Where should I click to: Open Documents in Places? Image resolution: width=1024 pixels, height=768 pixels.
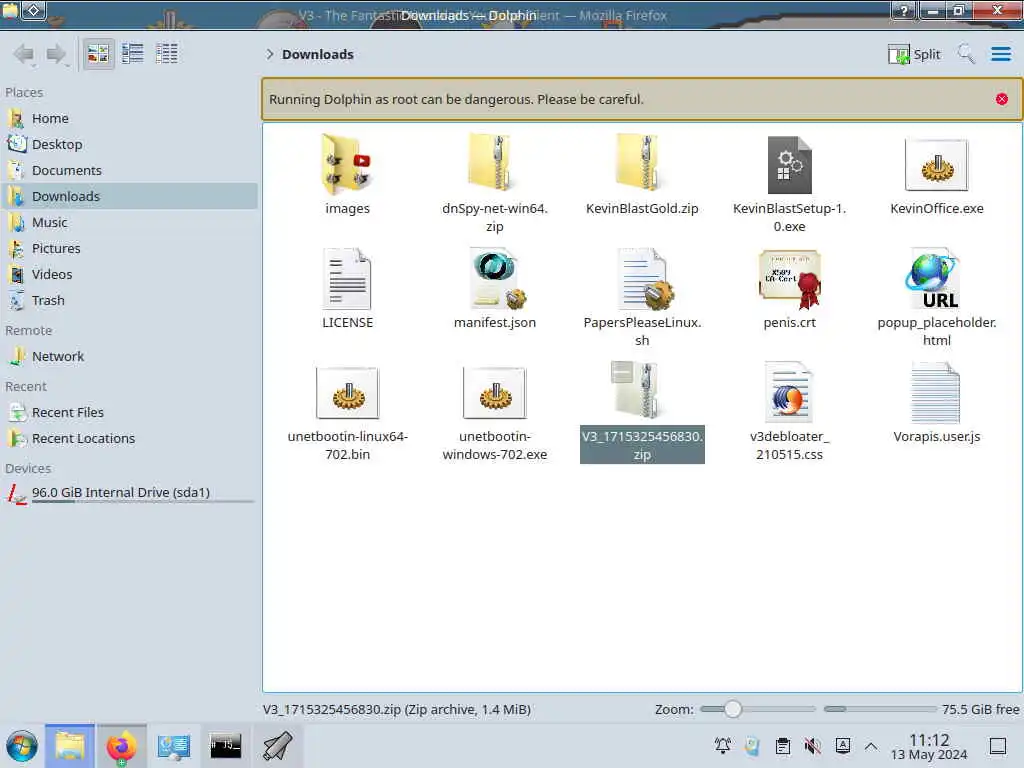[x=129, y=170]
